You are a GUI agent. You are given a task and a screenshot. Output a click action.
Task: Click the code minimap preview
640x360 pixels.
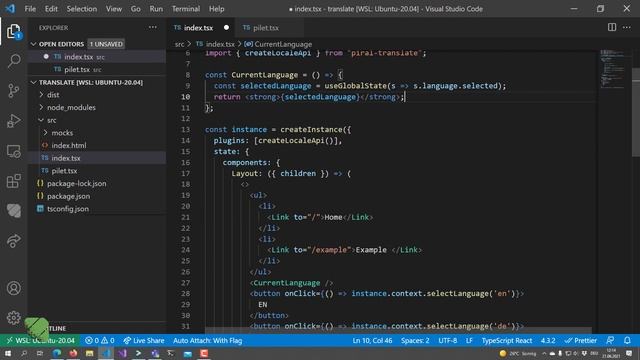613,69
